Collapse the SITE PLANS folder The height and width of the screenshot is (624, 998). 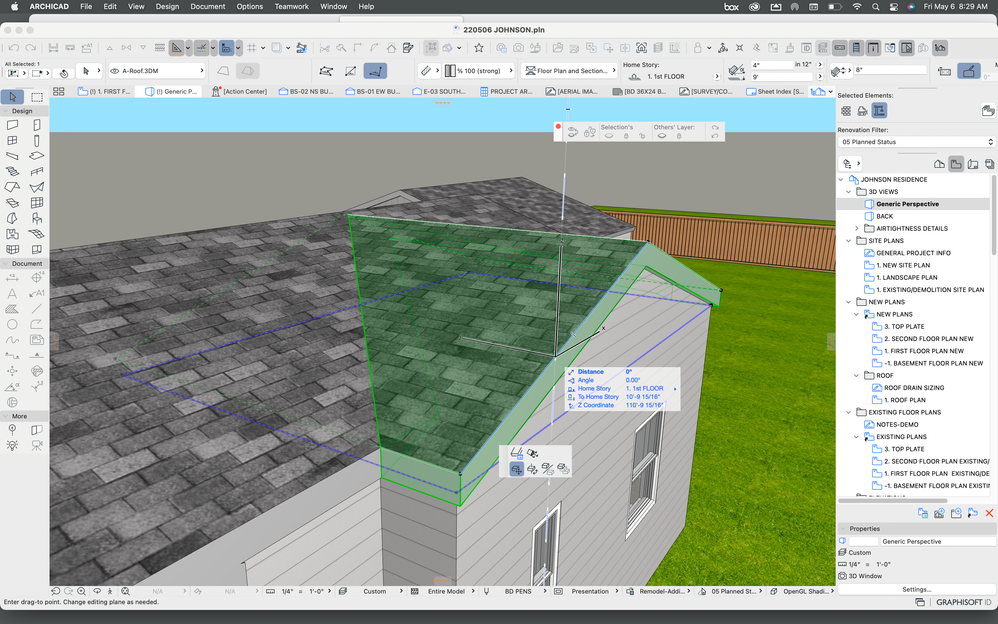point(849,241)
